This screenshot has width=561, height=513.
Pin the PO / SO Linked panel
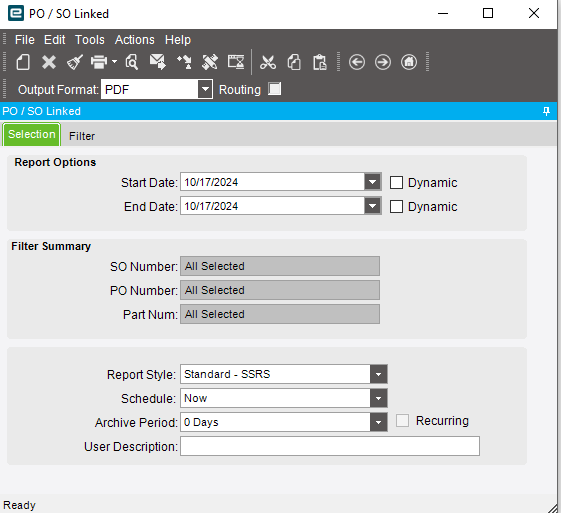(x=546, y=111)
